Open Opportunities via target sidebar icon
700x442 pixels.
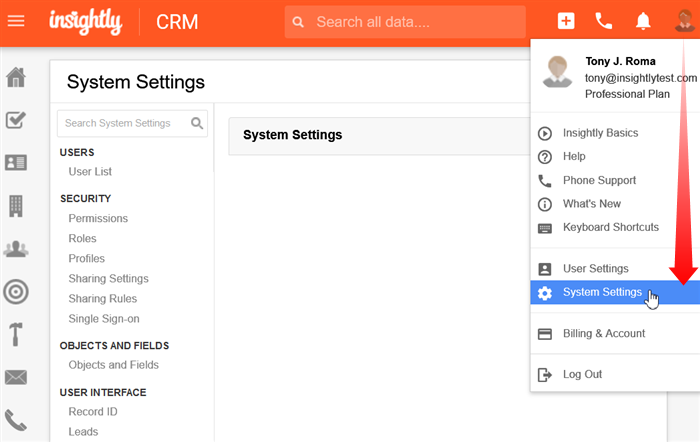(x=16, y=292)
